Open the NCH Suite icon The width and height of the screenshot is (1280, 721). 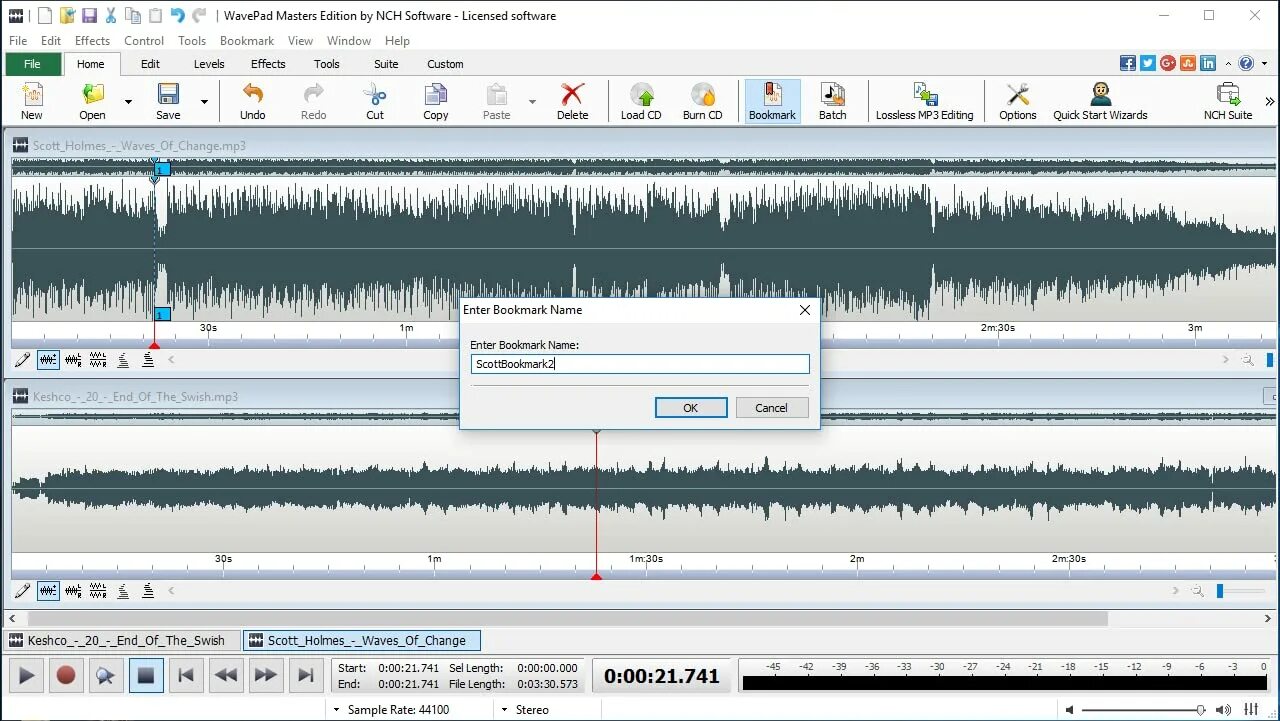1227,100
